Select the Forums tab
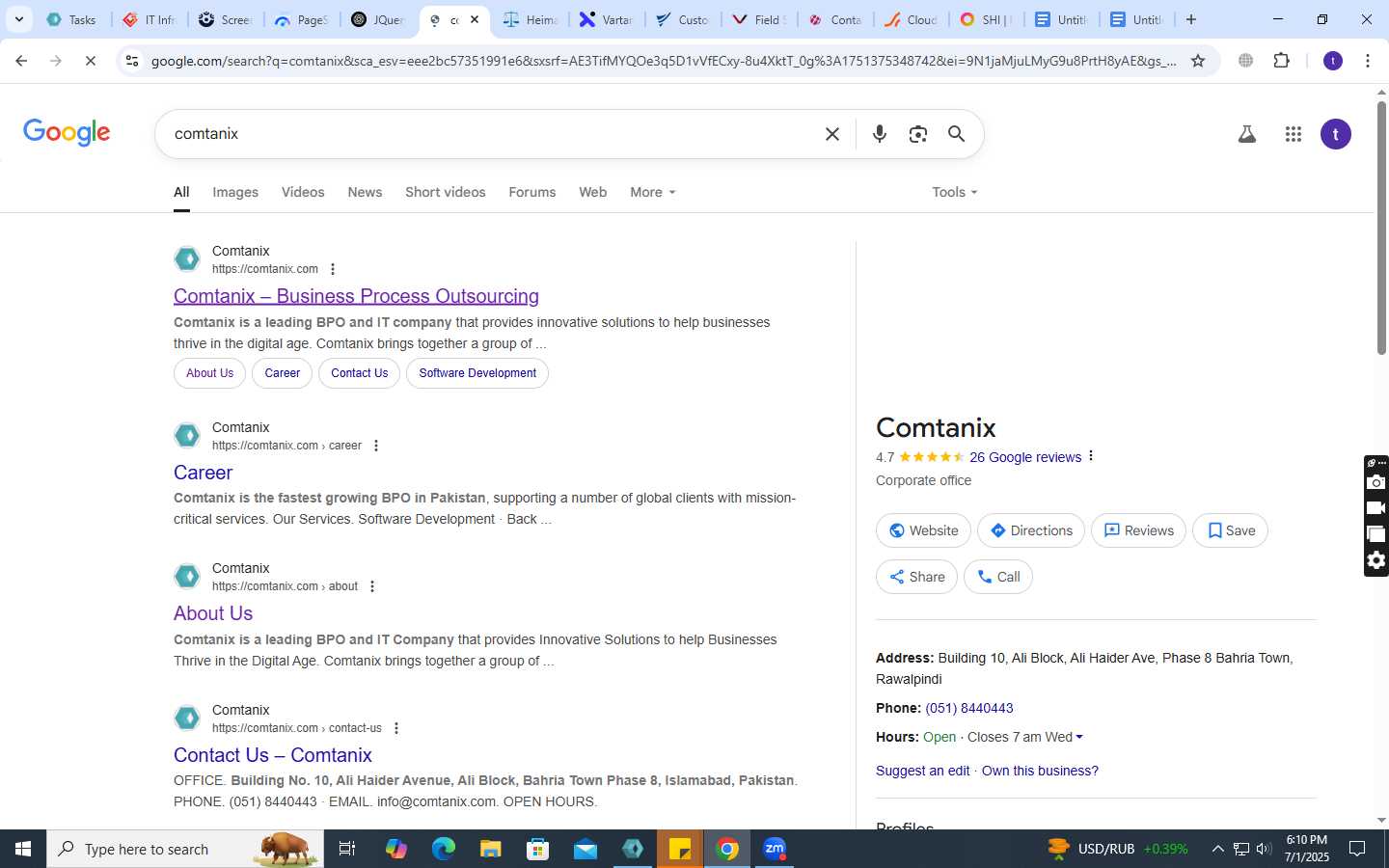The height and width of the screenshot is (868, 1389). pyautogui.click(x=532, y=192)
